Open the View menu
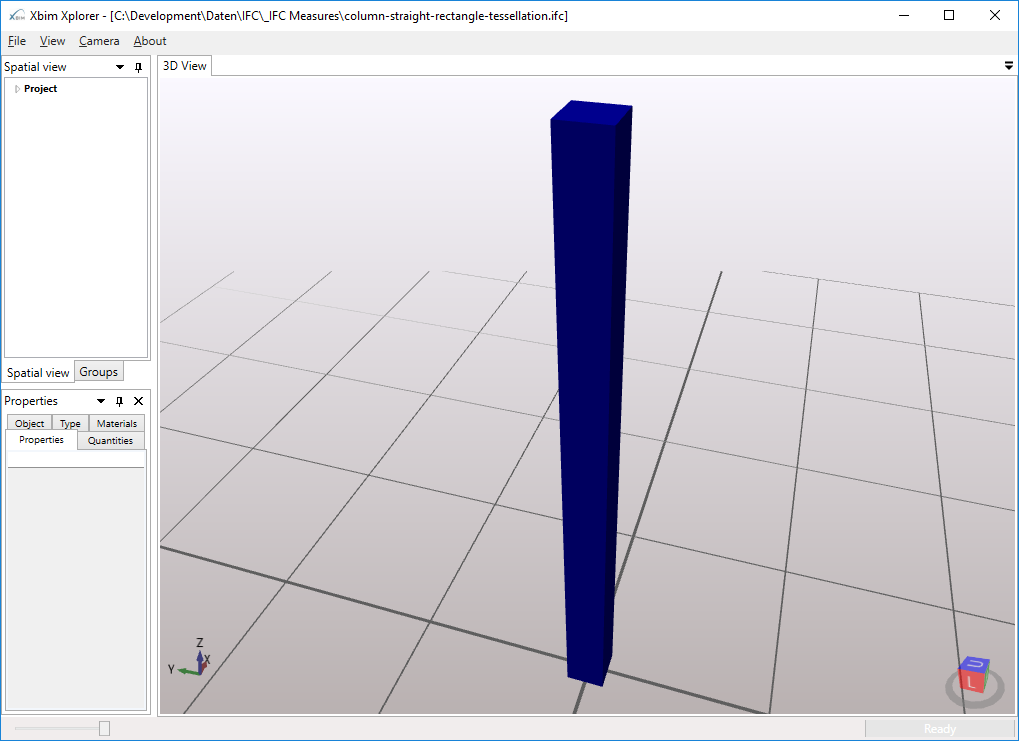The width and height of the screenshot is (1019, 741). [52, 41]
